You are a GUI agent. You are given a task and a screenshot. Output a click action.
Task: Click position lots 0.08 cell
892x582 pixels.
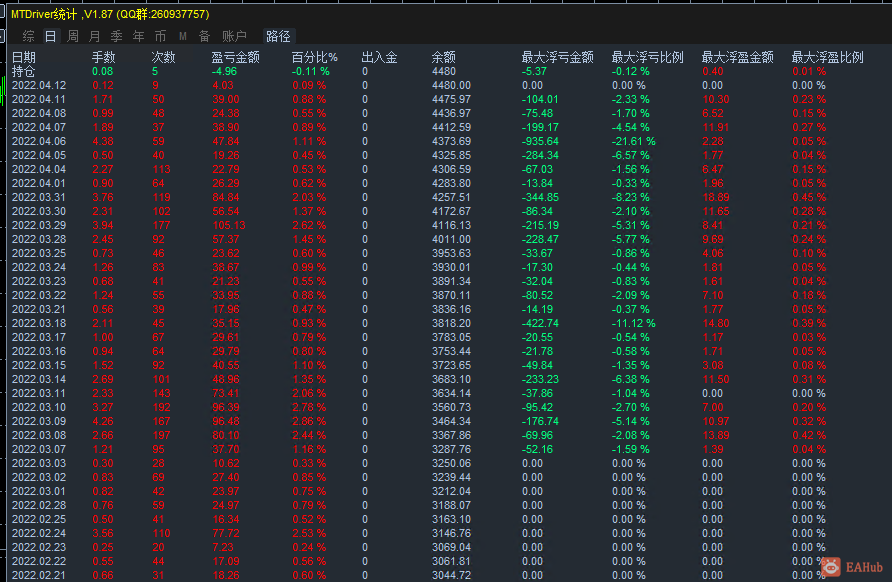(x=103, y=72)
